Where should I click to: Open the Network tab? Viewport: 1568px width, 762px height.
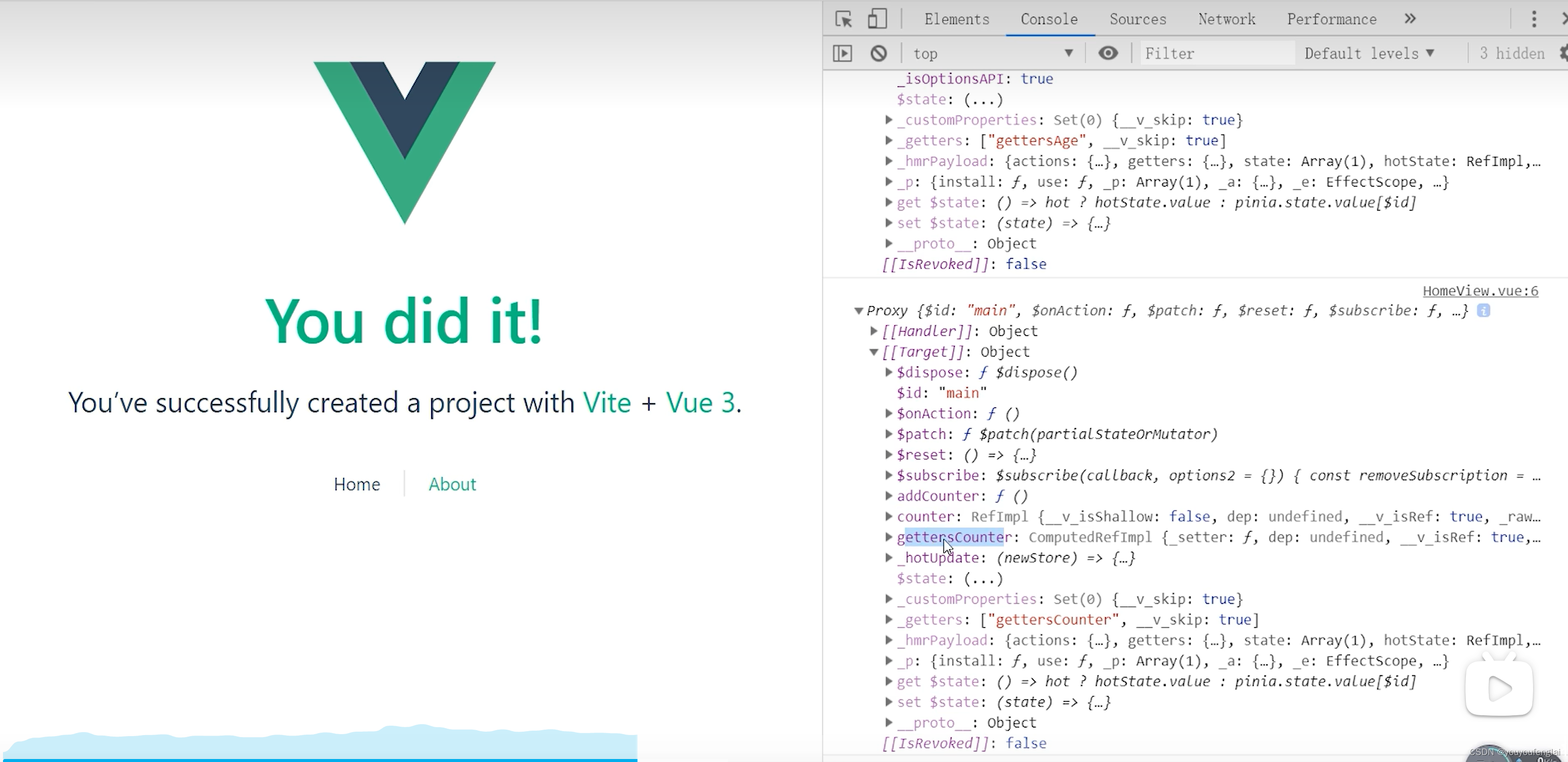[1226, 19]
